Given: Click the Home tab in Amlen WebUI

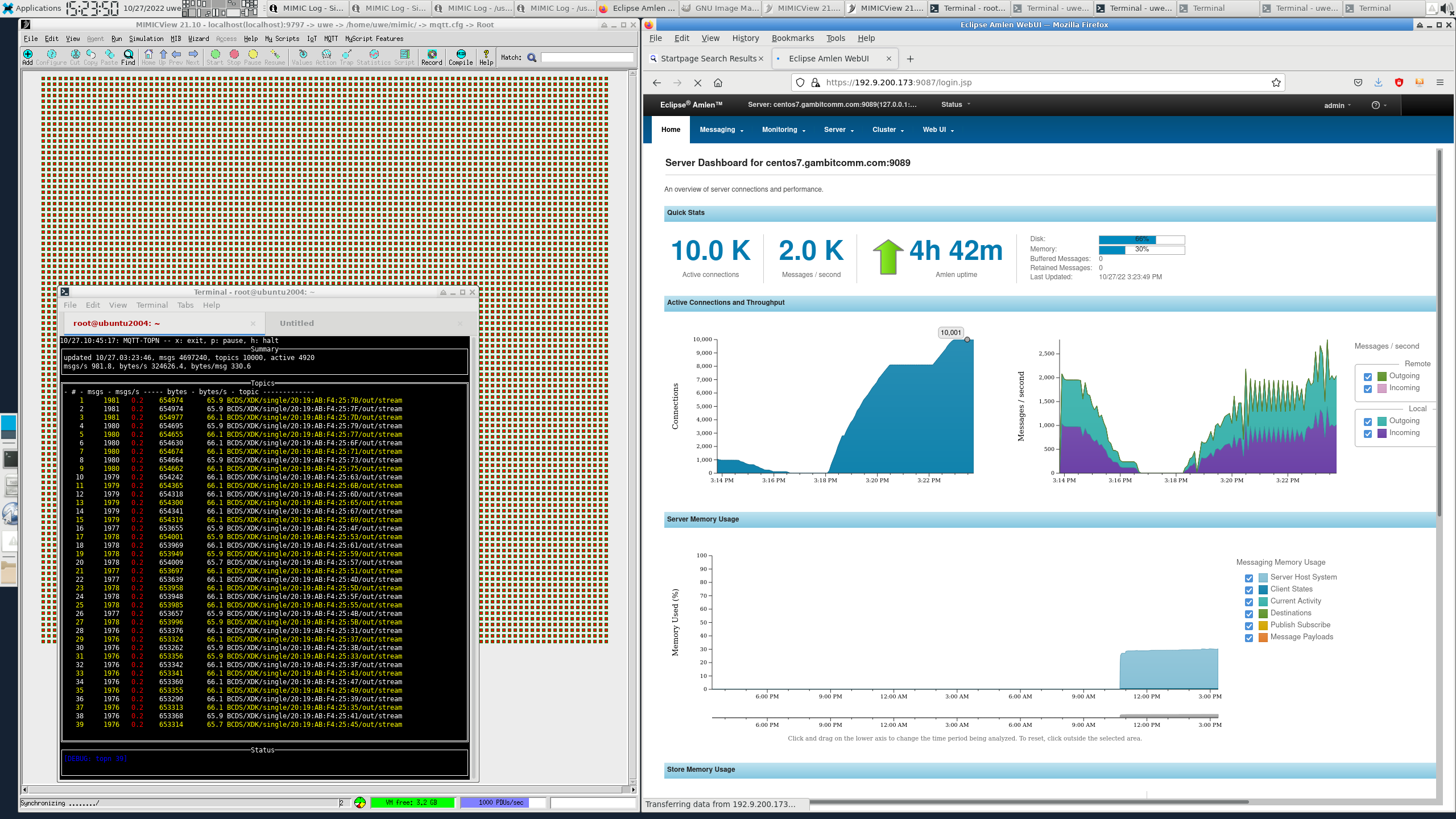Looking at the screenshot, I should click(671, 130).
